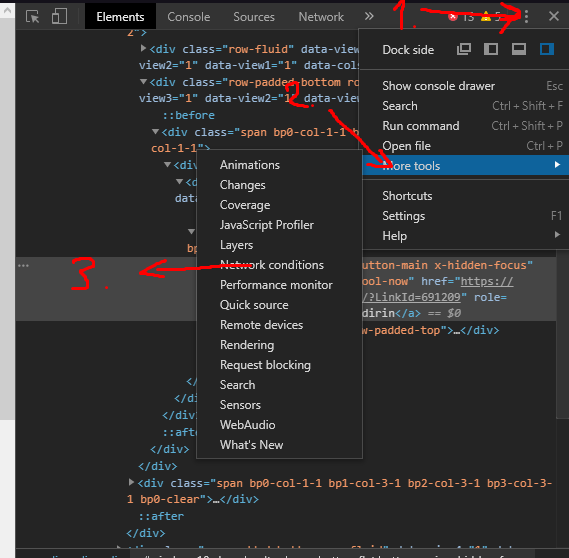The height and width of the screenshot is (558, 569).
Task: Click the selected row's ellipsis actions
Action: pos(23,266)
